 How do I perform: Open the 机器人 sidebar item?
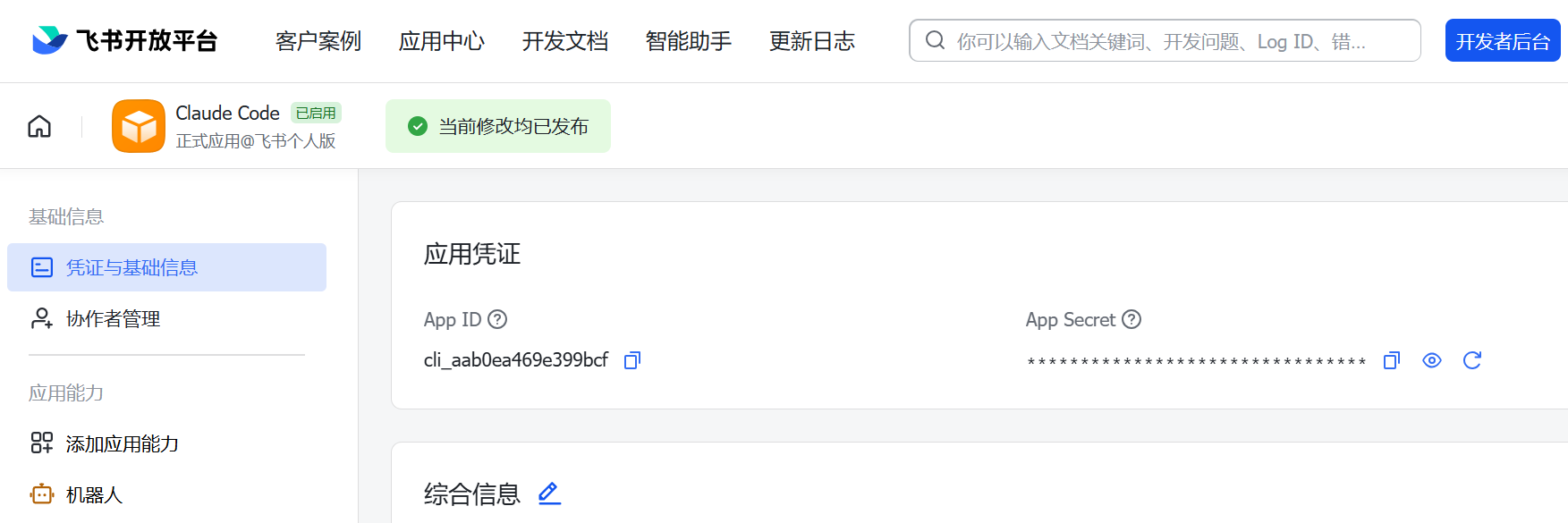166,494
